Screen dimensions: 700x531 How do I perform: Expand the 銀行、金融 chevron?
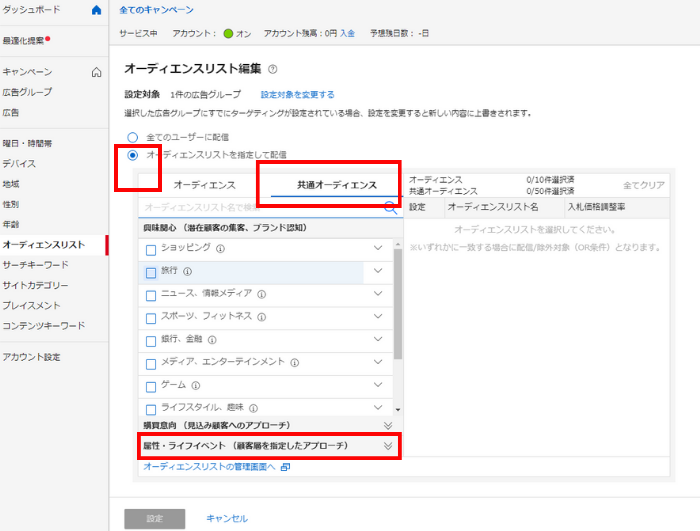pyautogui.click(x=378, y=339)
